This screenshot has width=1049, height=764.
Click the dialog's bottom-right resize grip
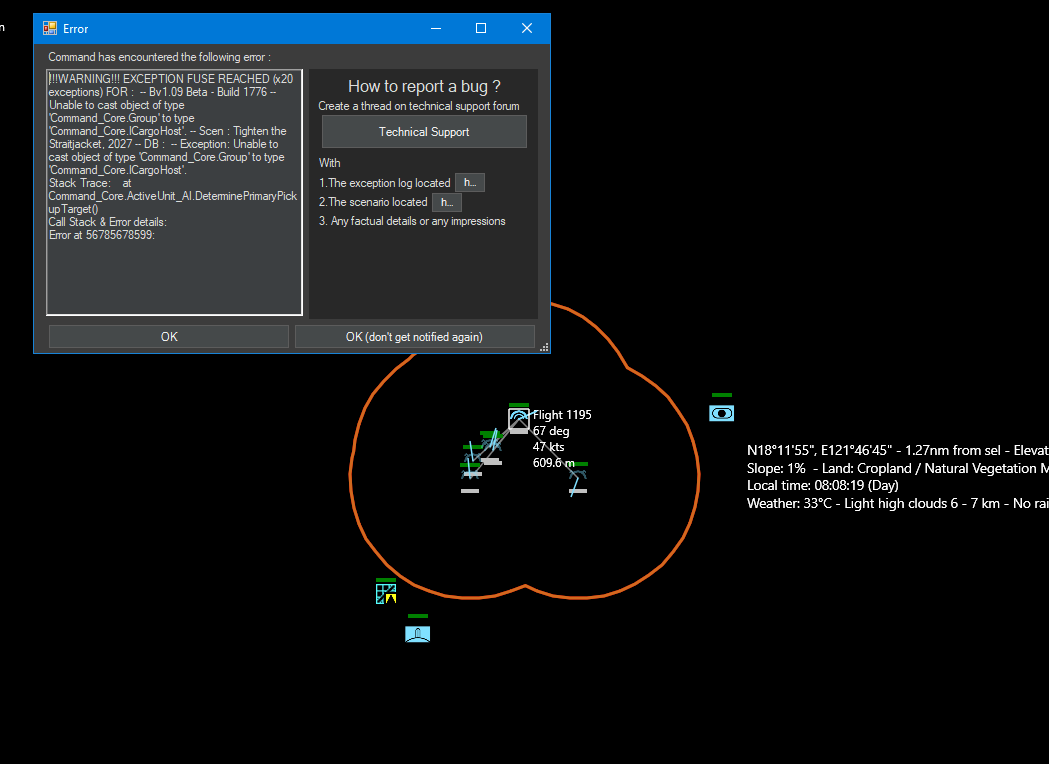pyautogui.click(x=545, y=347)
